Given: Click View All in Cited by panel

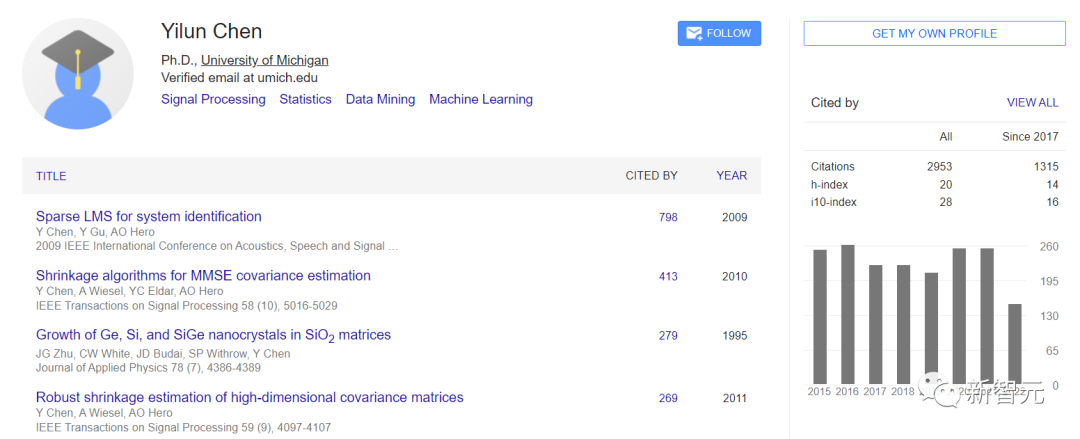Looking at the screenshot, I should coord(1032,103).
